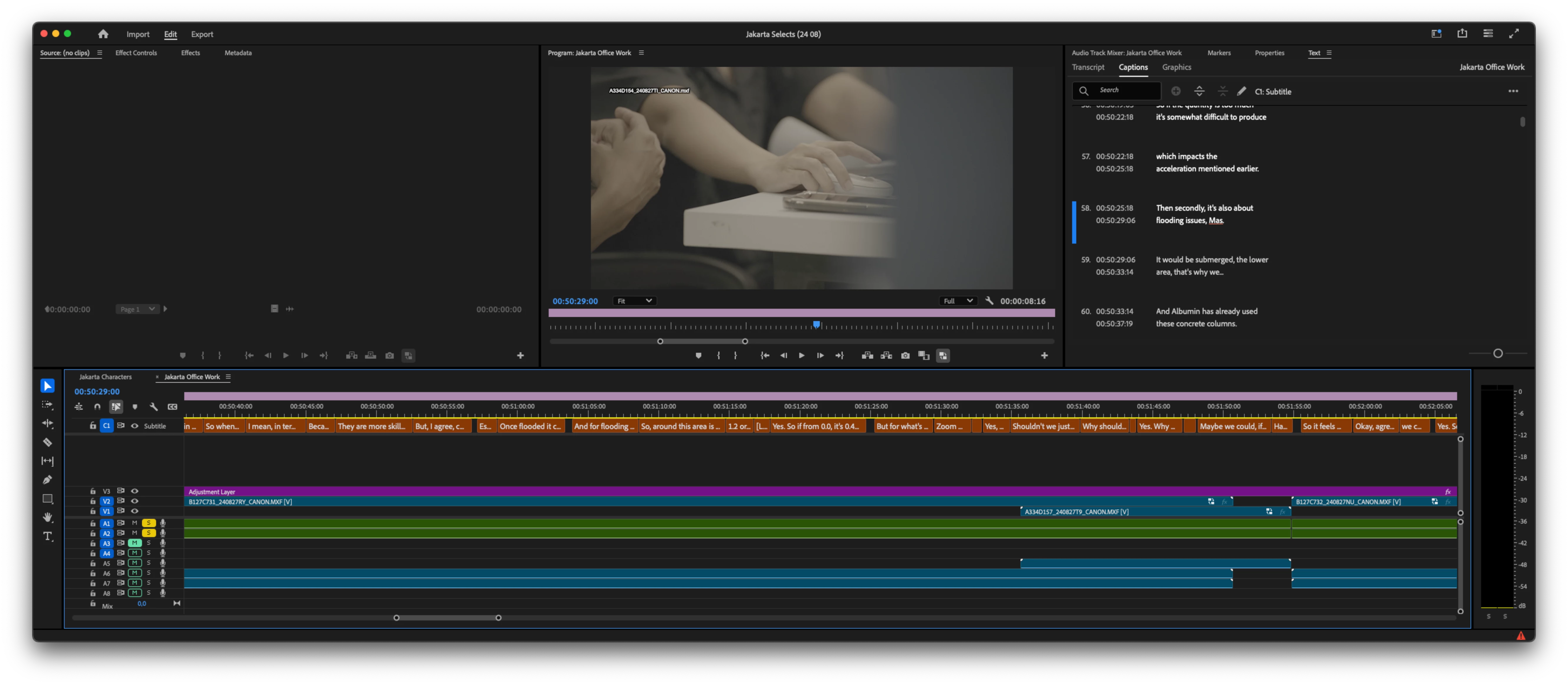Switch to the Transcript tab
The image size is (1568, 685).
click(x=1088, y=68)
